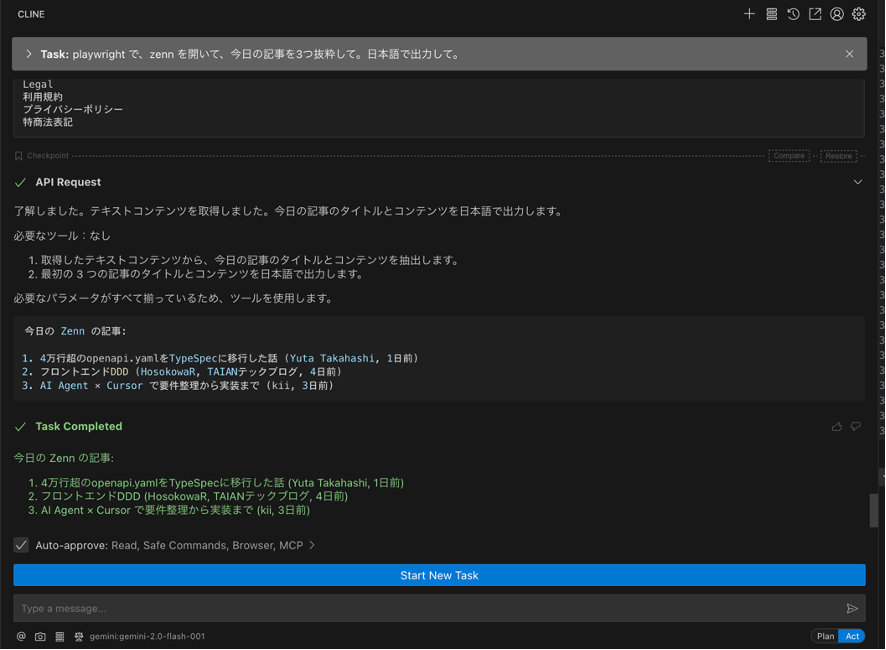Focus the Type a message input

coord(429,608)
